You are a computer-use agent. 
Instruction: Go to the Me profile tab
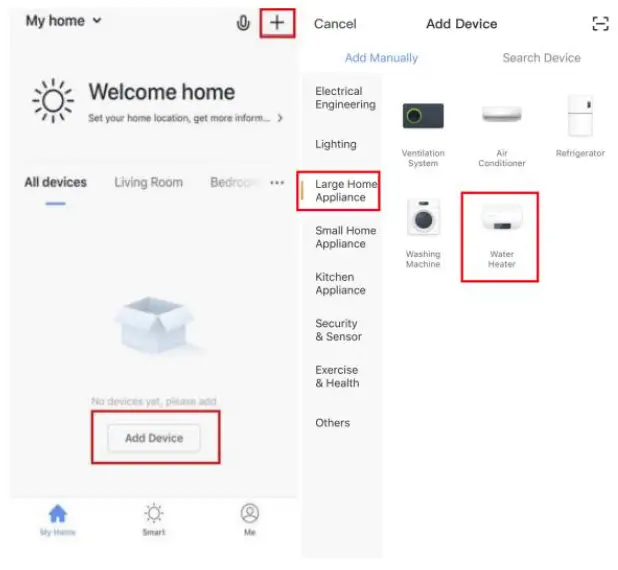[x=249, y=519]
